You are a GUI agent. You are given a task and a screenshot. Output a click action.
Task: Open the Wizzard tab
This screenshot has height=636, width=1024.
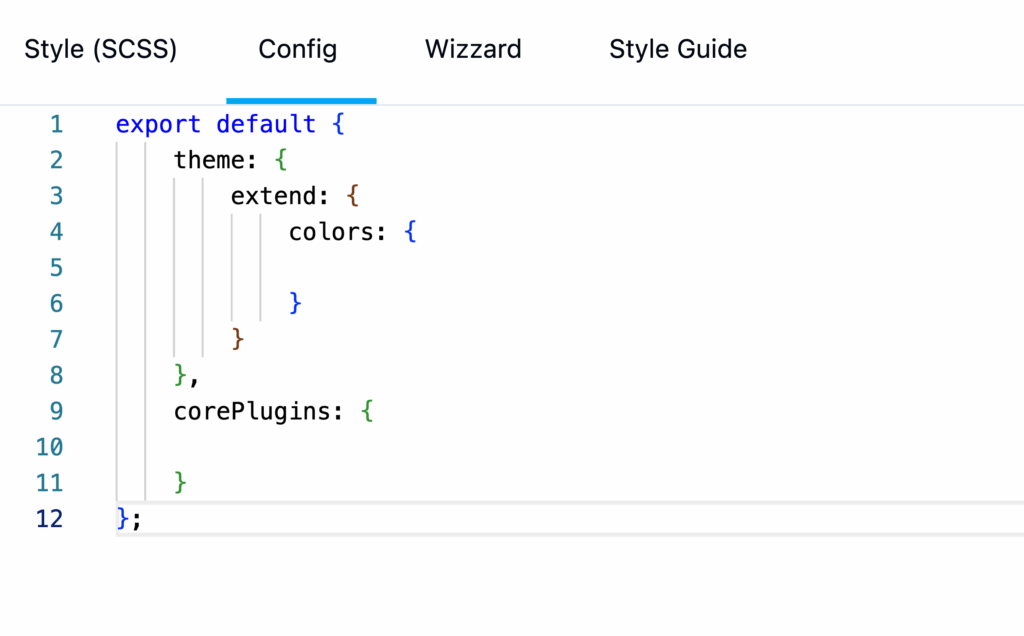[473, 49]
